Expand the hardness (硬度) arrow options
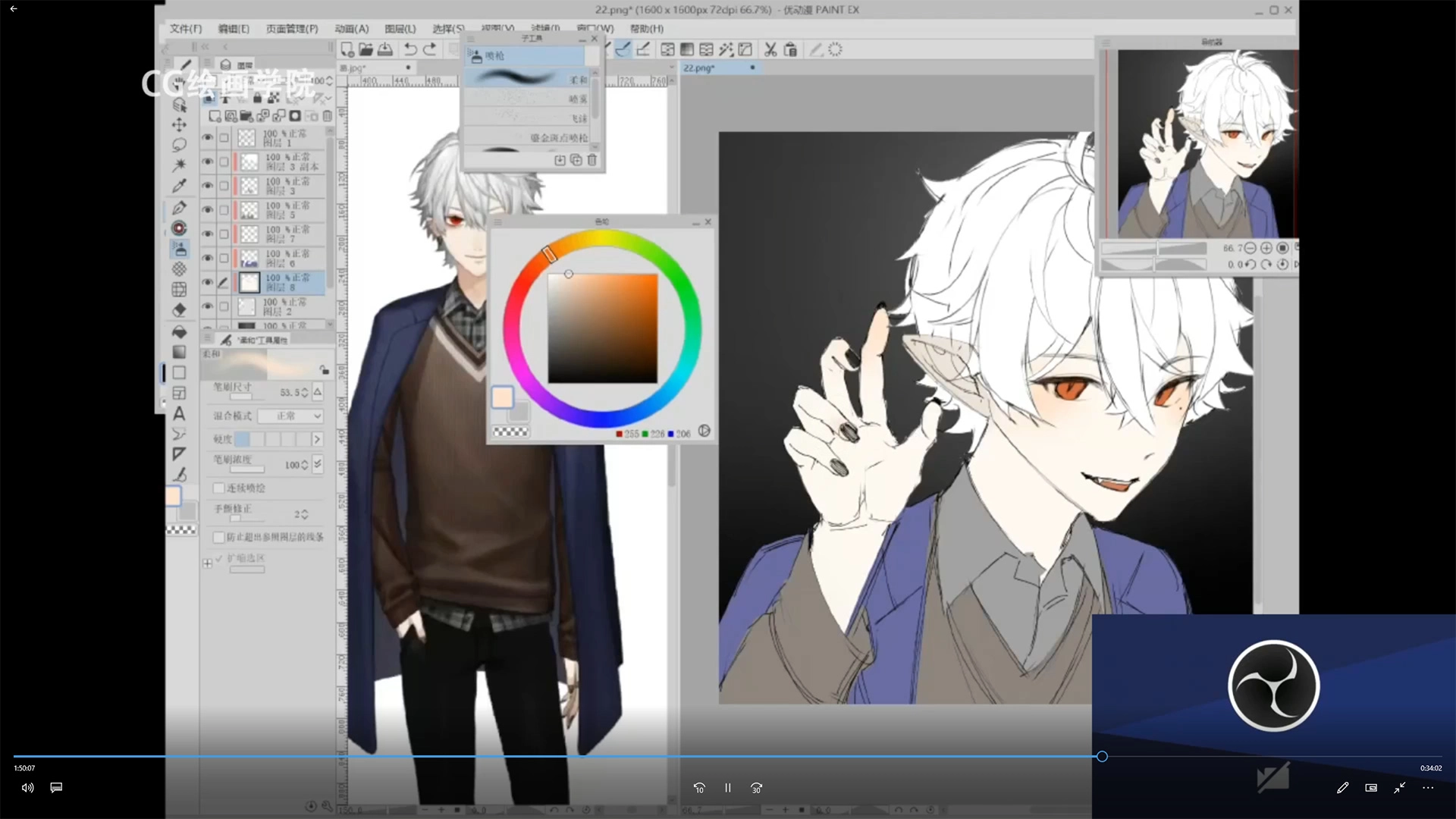Viewport: 1456px width, 819px height. tap(317, 439)
